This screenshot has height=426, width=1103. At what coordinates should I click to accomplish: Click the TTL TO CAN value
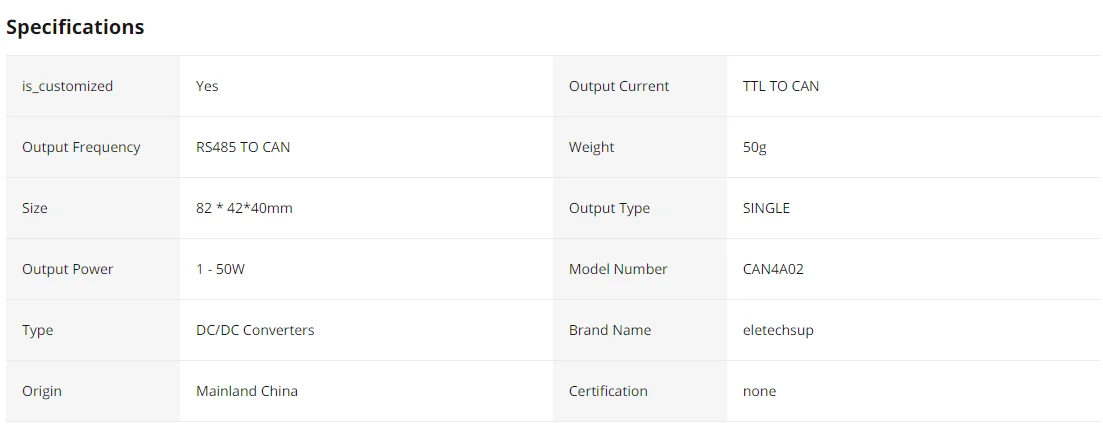(780, 86)
